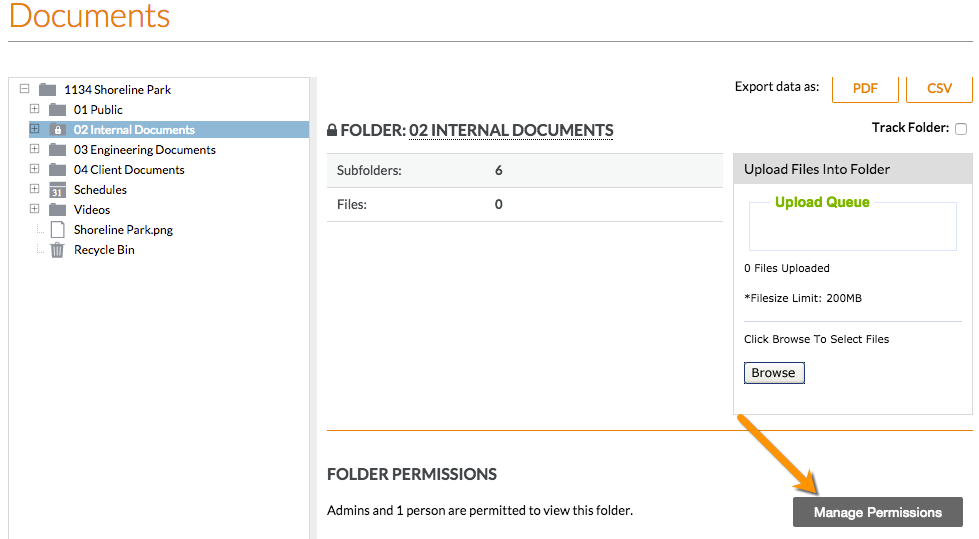
Task: Click the 03 Engineering Documents folder icon
Action: tap(57, 150)
